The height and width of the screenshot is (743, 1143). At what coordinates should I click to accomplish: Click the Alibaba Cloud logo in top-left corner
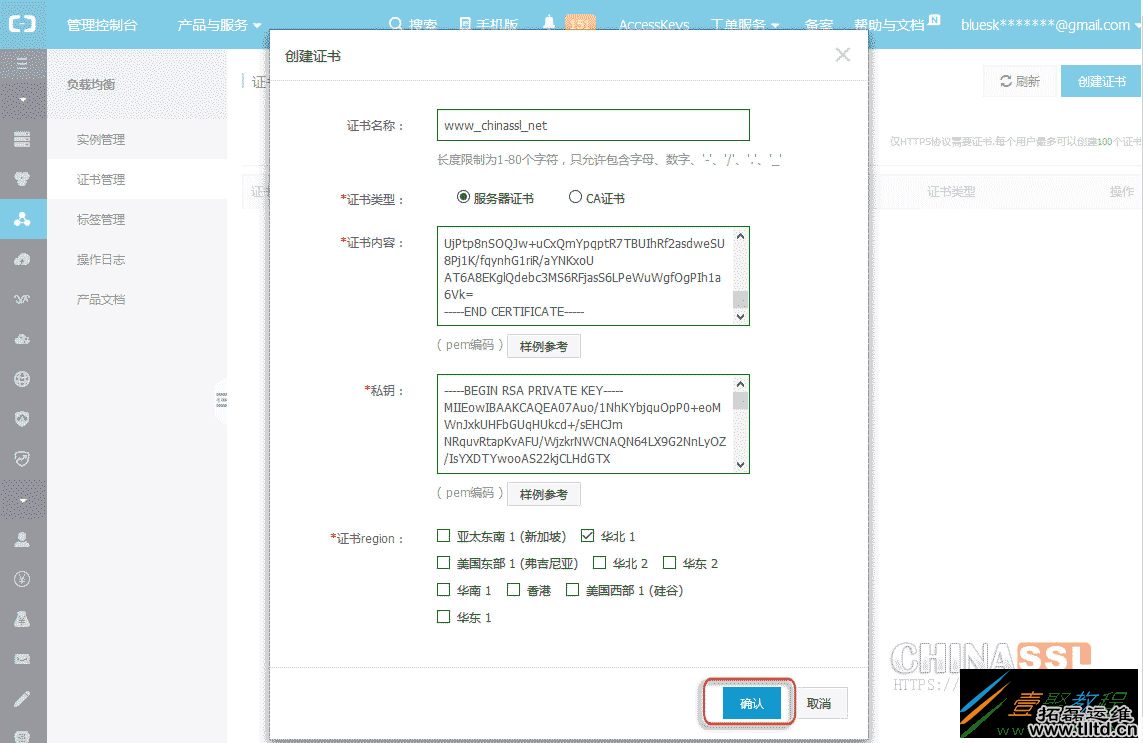click(x=22, y=22)
